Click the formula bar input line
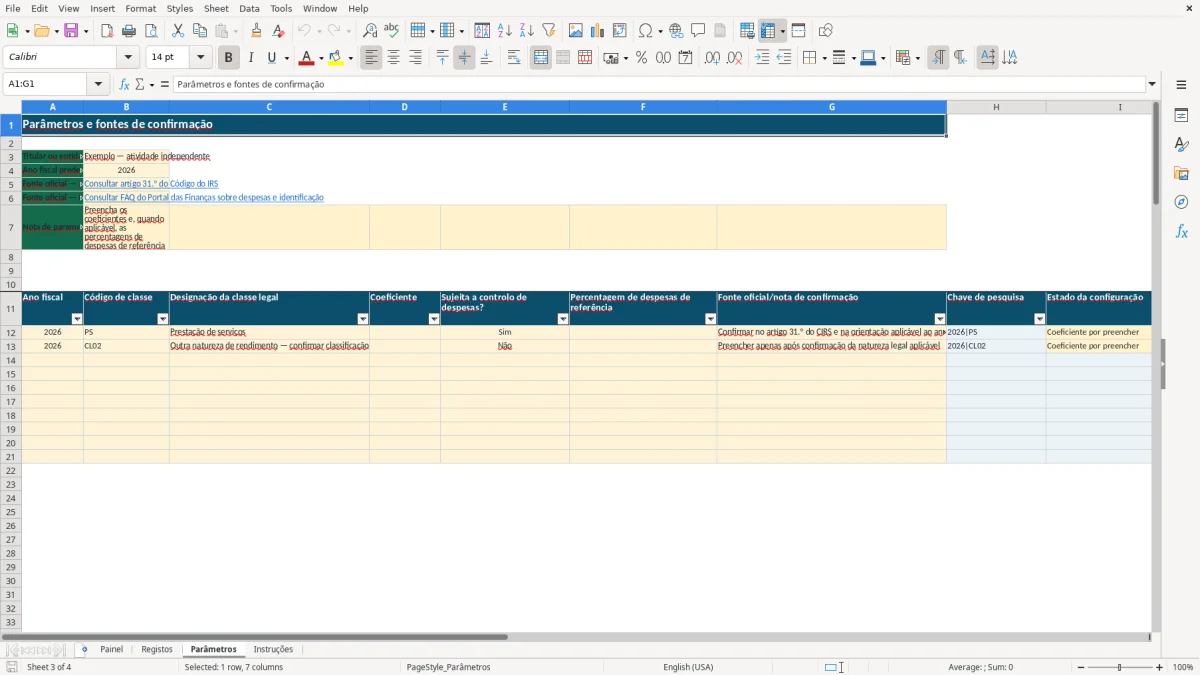The width and height of the screenshot is (1200, 675). [659, 84]
